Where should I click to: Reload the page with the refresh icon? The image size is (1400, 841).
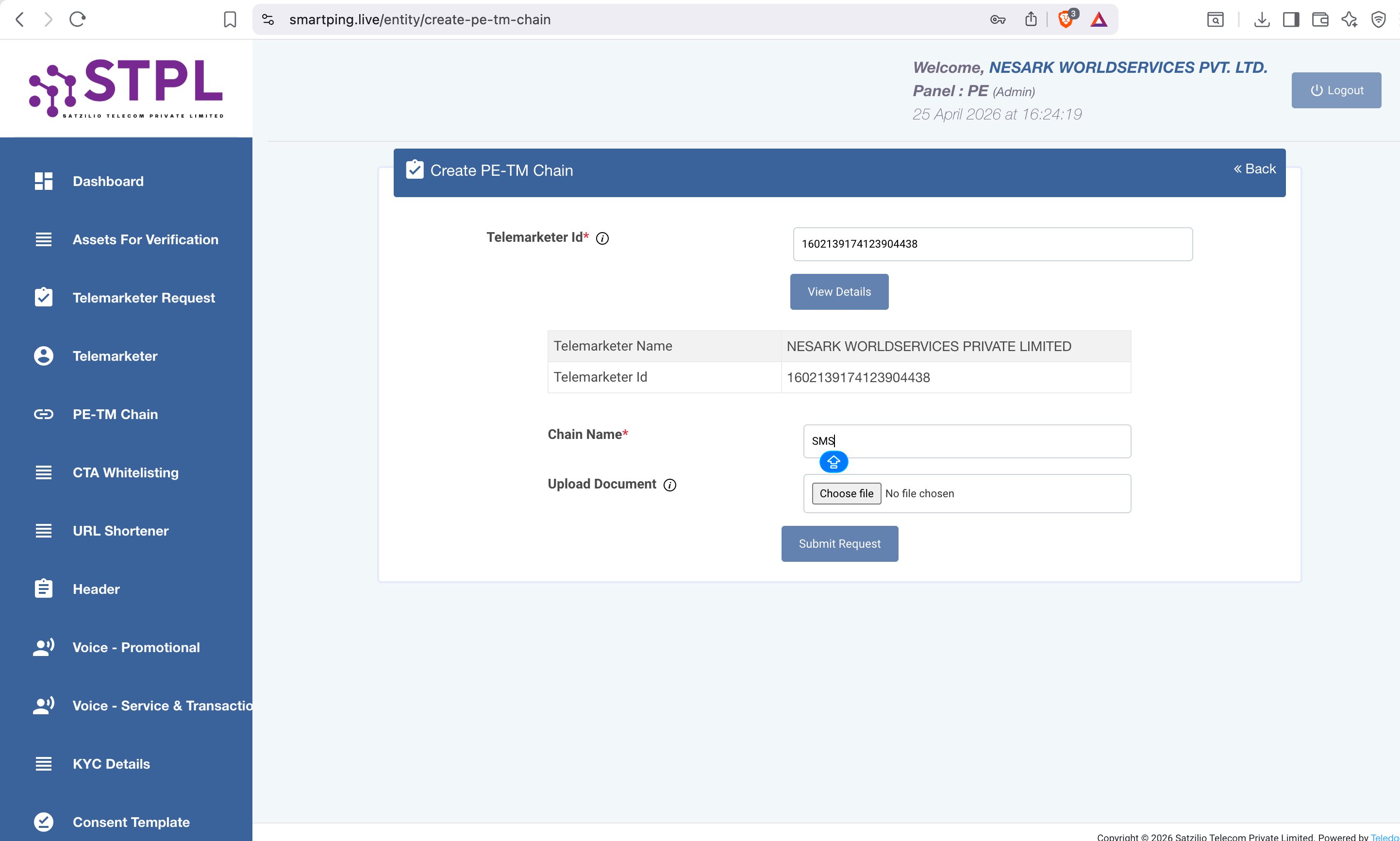coord(77,19)
